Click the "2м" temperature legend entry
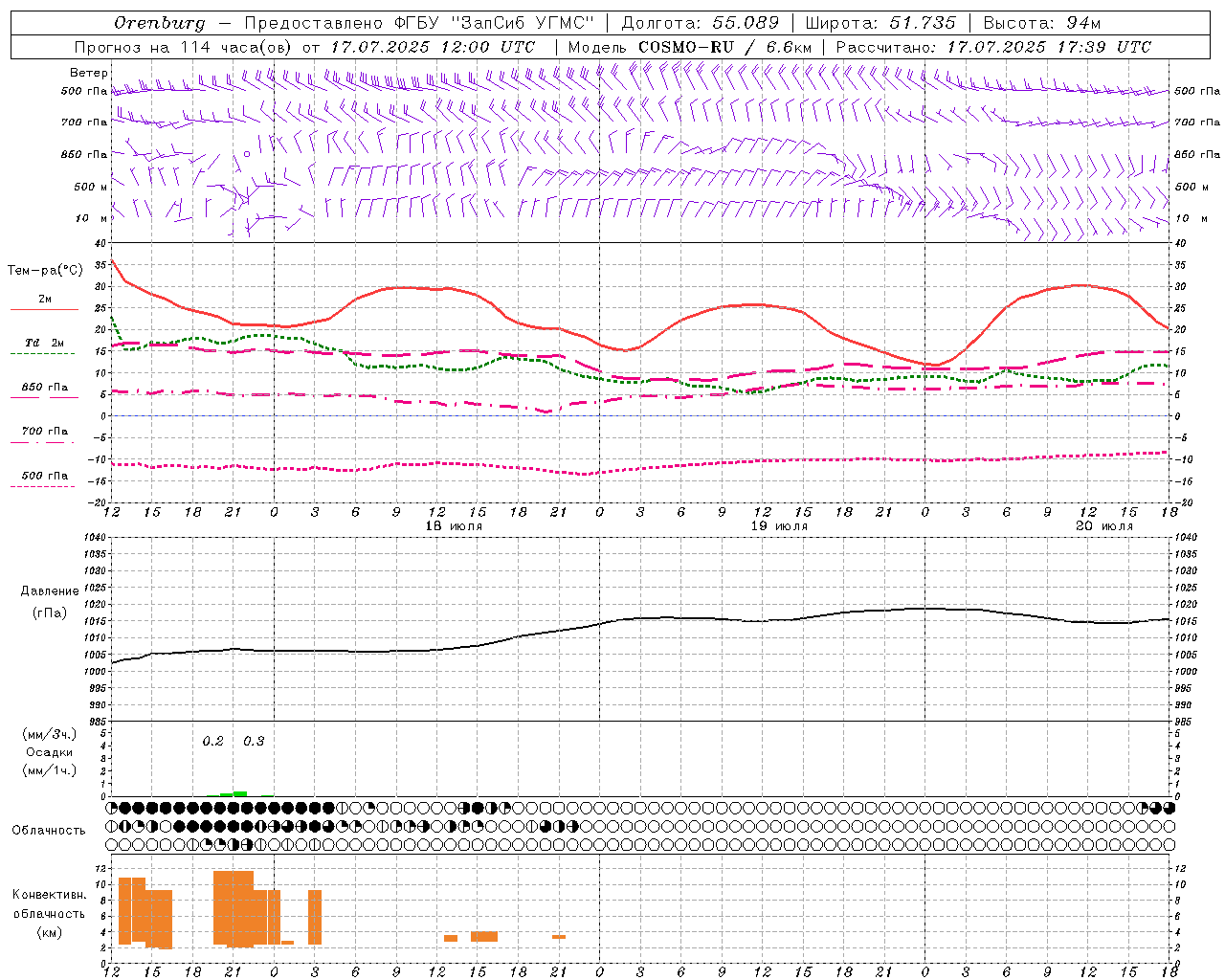Image resolution: width=1225 pixels, height=980 pixels. point(45,300)
